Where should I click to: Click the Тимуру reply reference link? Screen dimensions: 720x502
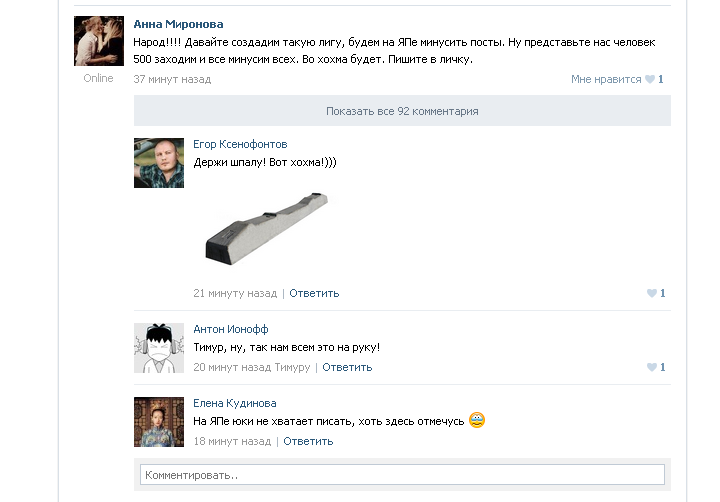[292, 367]
